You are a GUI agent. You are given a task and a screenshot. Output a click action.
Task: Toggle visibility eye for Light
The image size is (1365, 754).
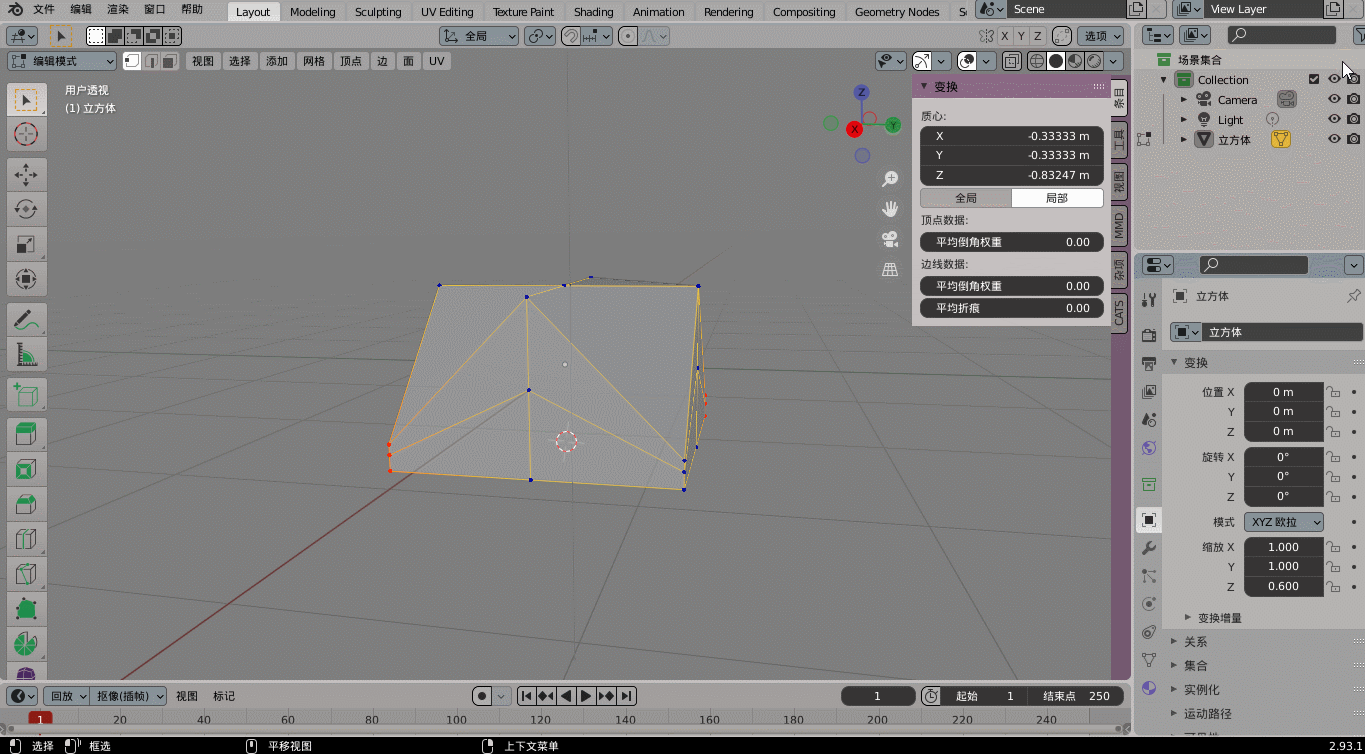pyautogui.click(x=1334, y=119)
